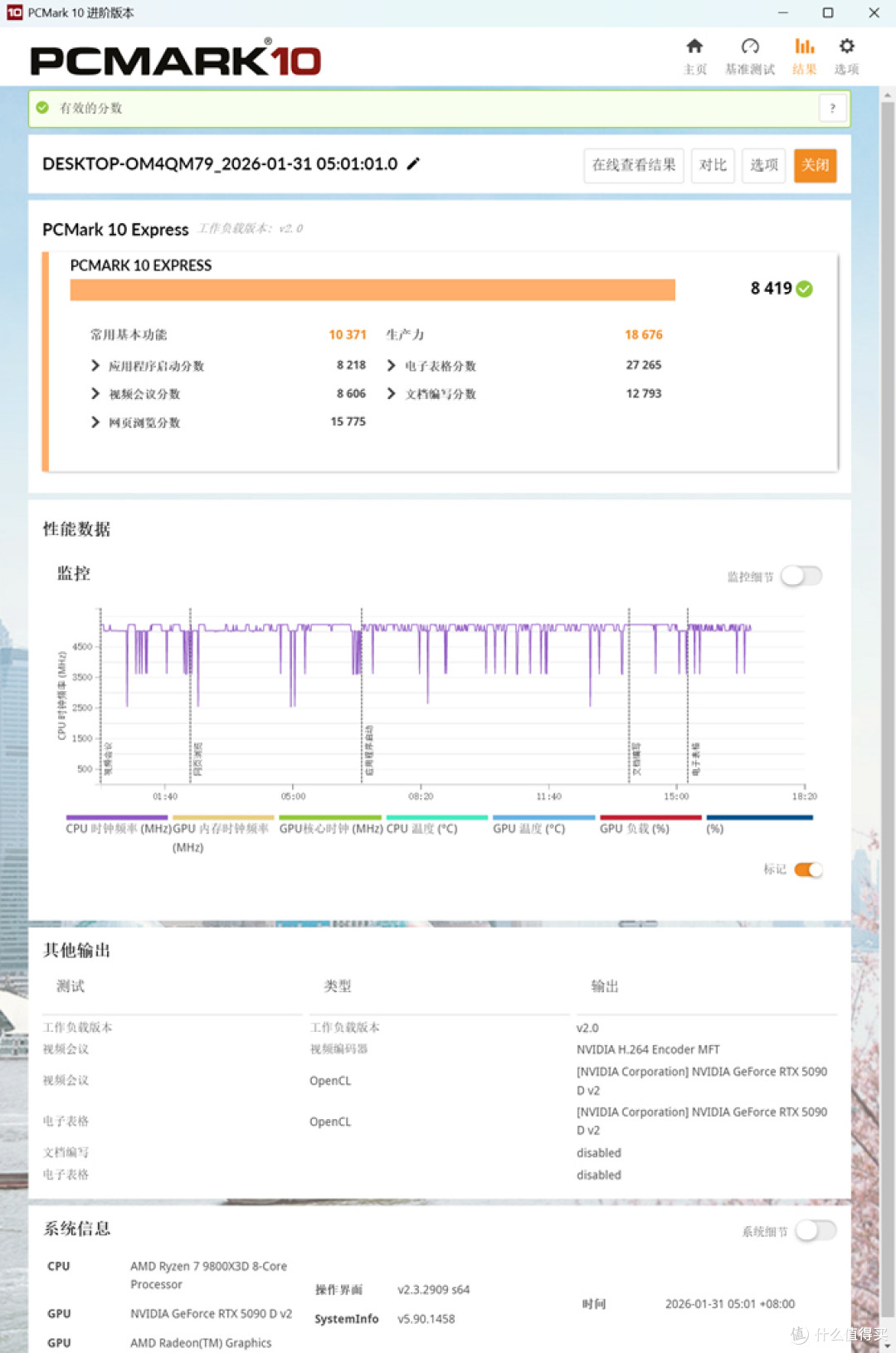Click the 文档编写 marker in the chart
Screen dimensions: 896x1353
pos(636,759)
